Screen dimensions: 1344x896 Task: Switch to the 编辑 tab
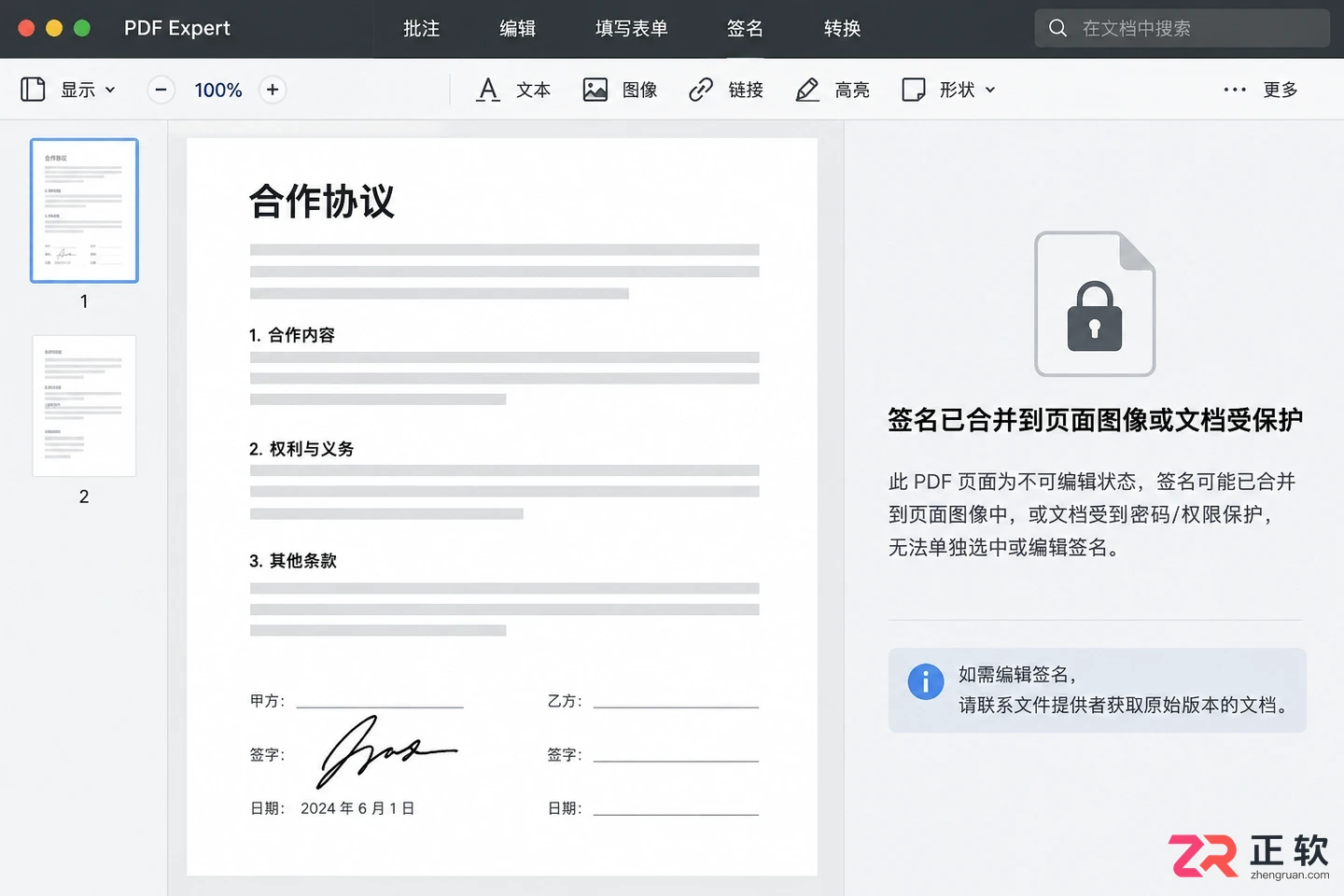[518, 28]
